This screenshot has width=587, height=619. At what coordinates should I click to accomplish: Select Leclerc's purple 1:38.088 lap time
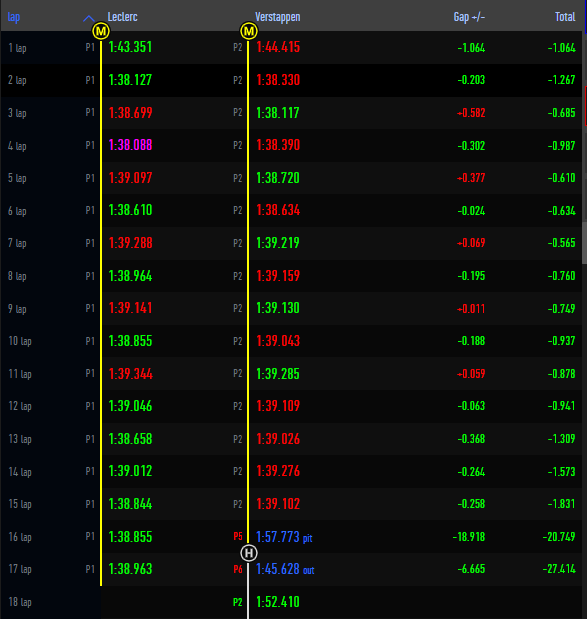pyautogui.click(x=130, y=145)
